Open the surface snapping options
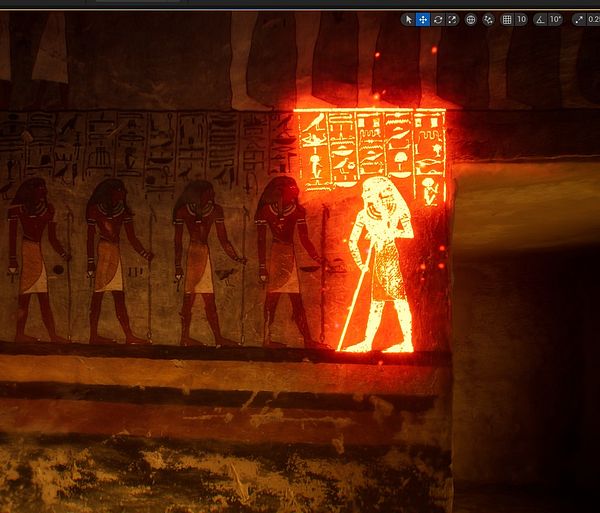Image resolution: width=600 pixels, height=513 pixels. [x=488, y=20]
